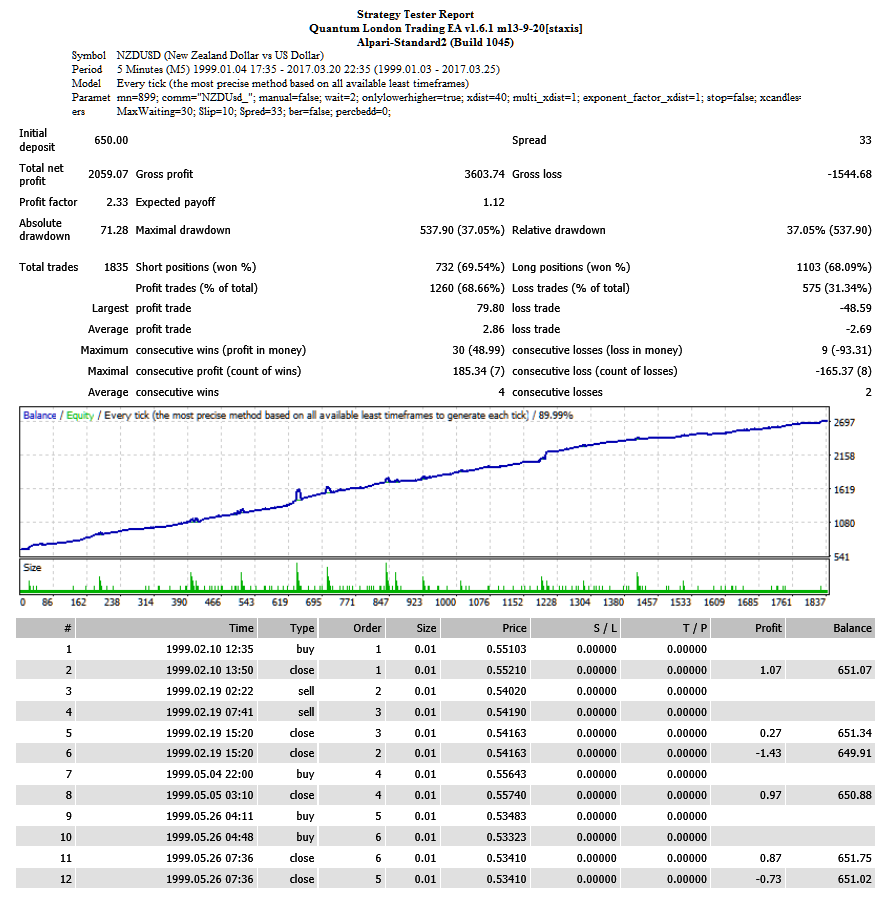
Task: Click the balance cell 650.88
Action: (x=854, y=795)
